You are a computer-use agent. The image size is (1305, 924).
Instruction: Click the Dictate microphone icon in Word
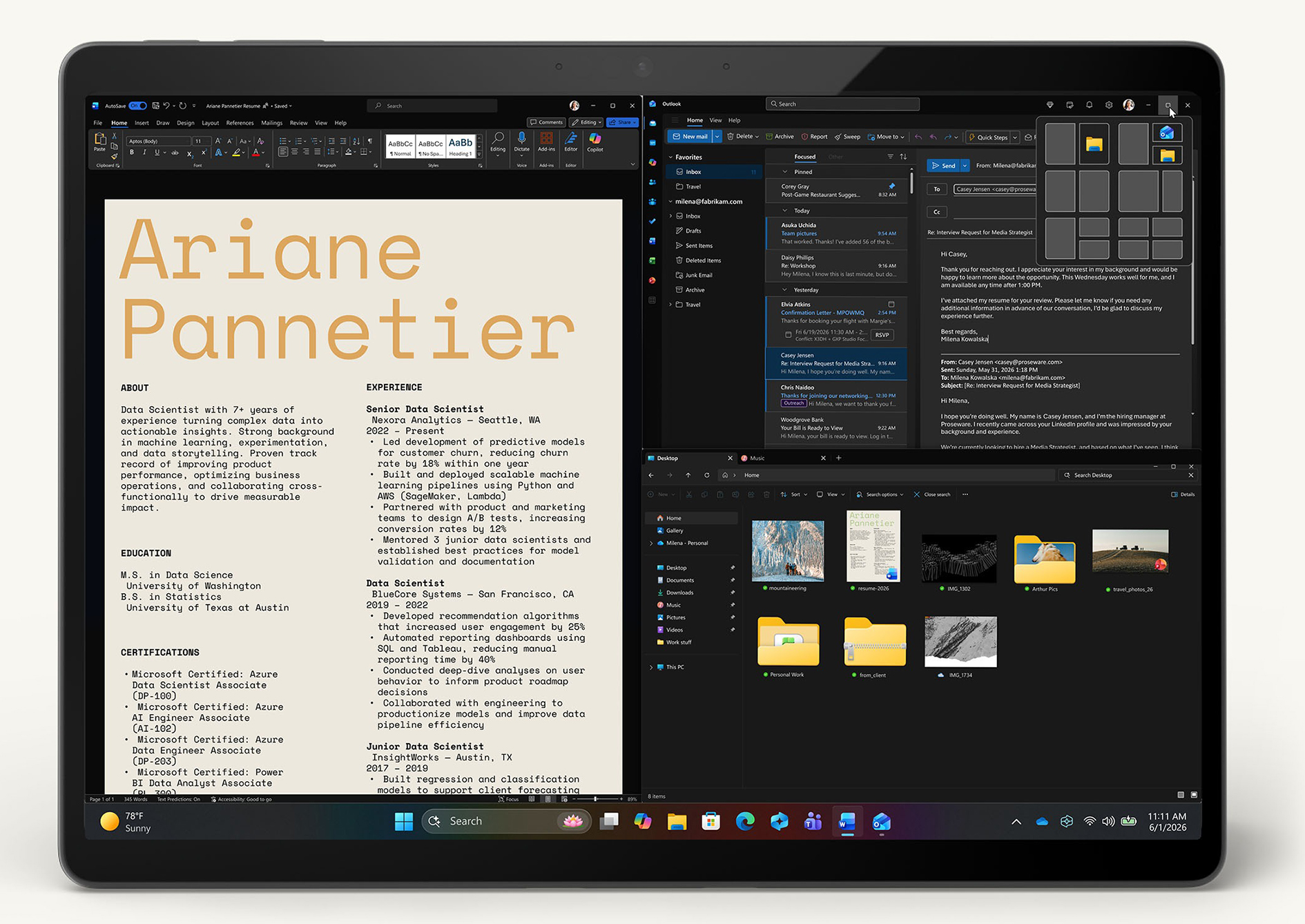[522, 142]
